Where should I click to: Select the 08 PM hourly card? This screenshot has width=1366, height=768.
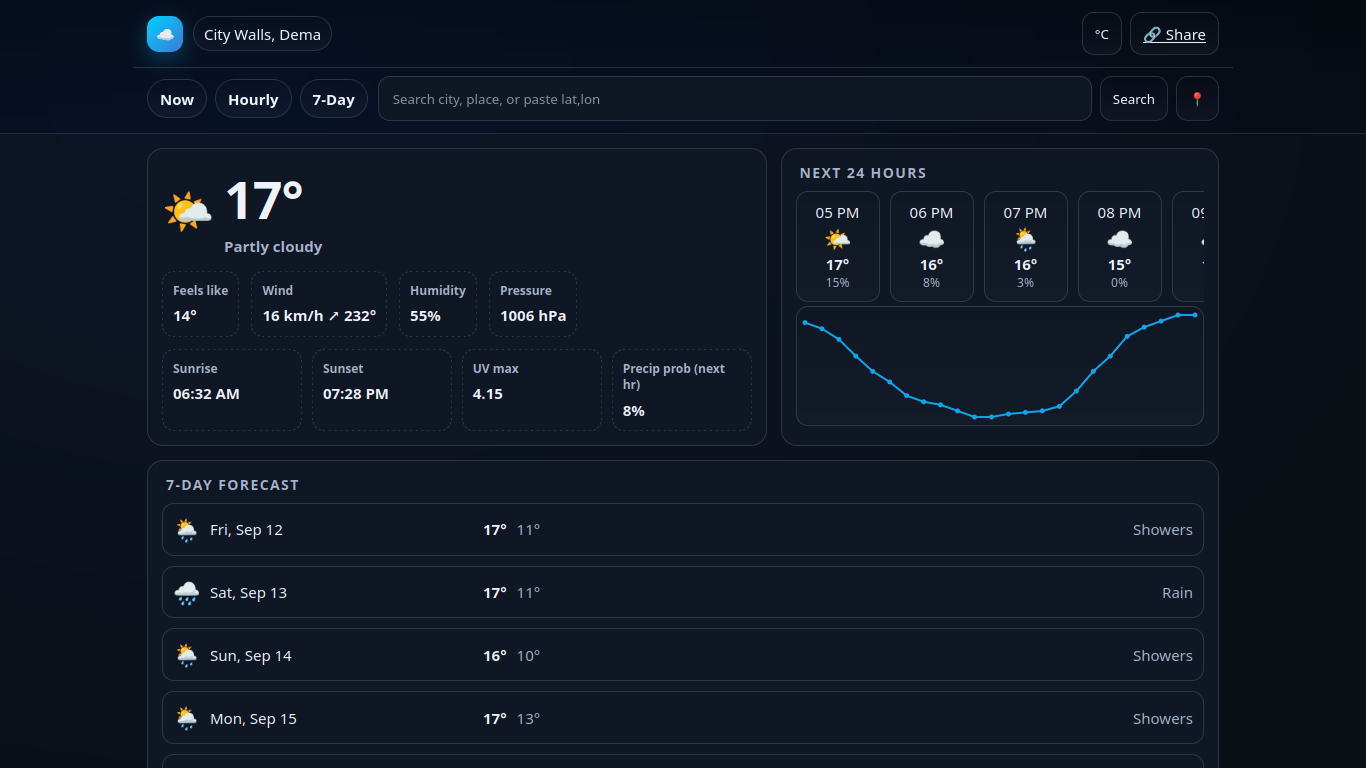[1119, 246]
